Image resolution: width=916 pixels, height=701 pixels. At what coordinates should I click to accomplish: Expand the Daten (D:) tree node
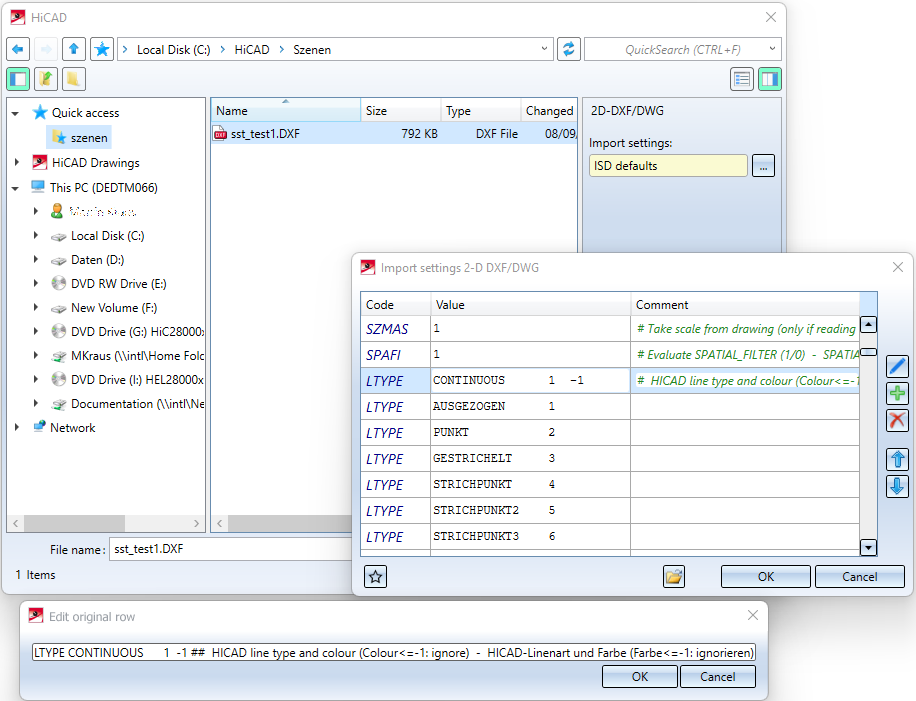(36, 259)
